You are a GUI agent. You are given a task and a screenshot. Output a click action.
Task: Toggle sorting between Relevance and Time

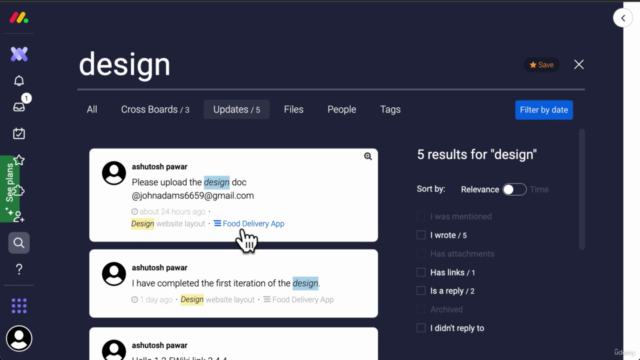coord(514,189)
